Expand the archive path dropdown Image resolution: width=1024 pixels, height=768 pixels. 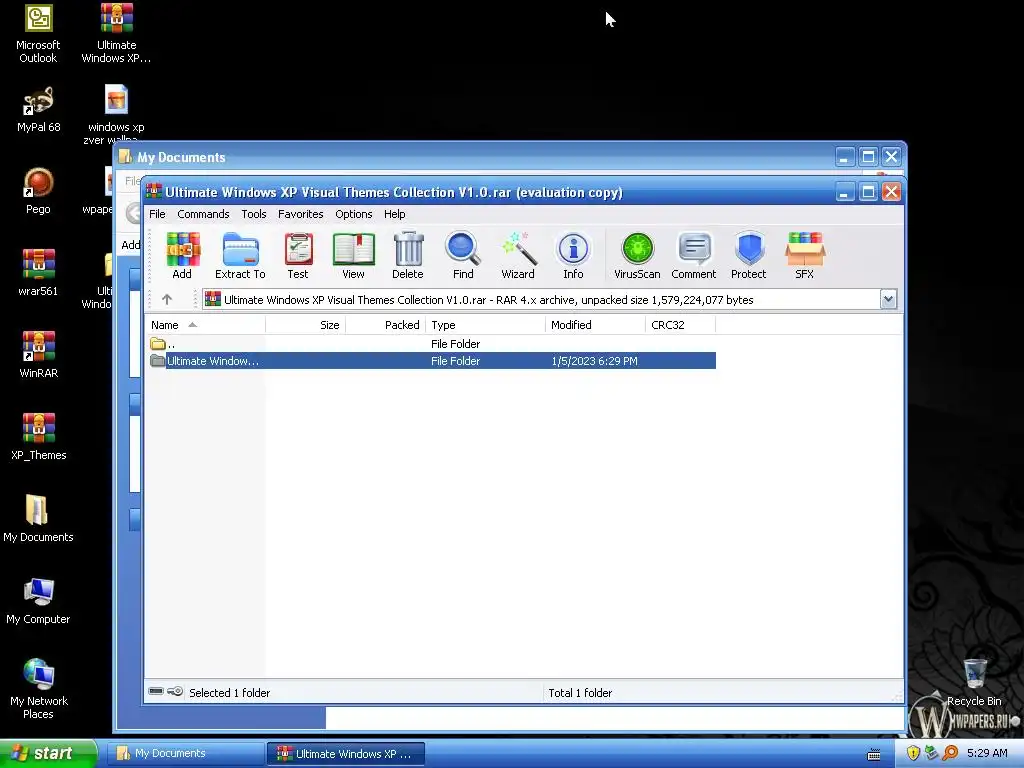[888, 300]
